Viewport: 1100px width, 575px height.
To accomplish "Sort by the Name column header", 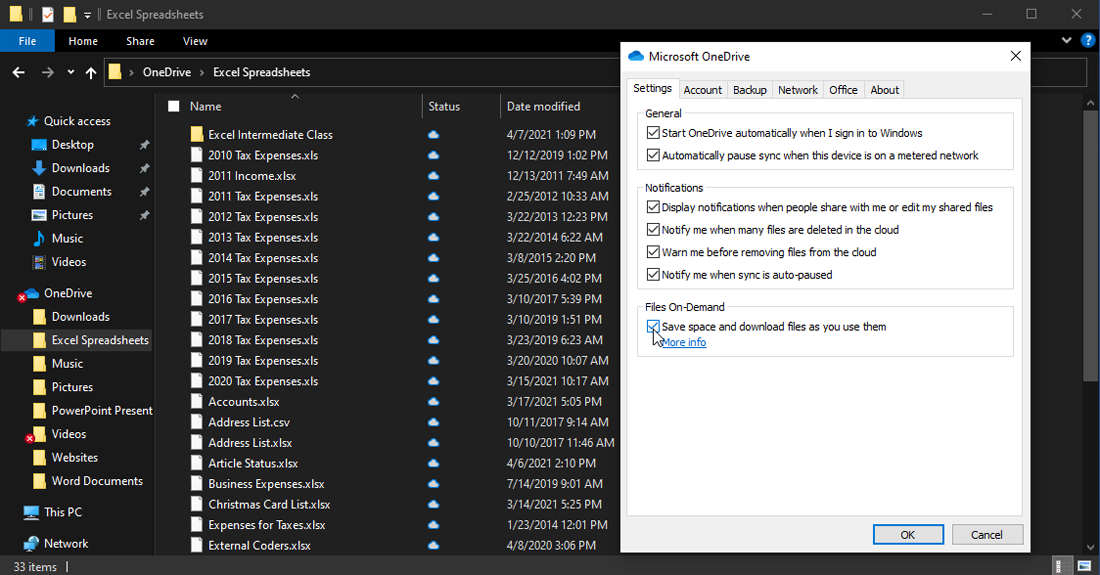I will [x=206, y=106].
